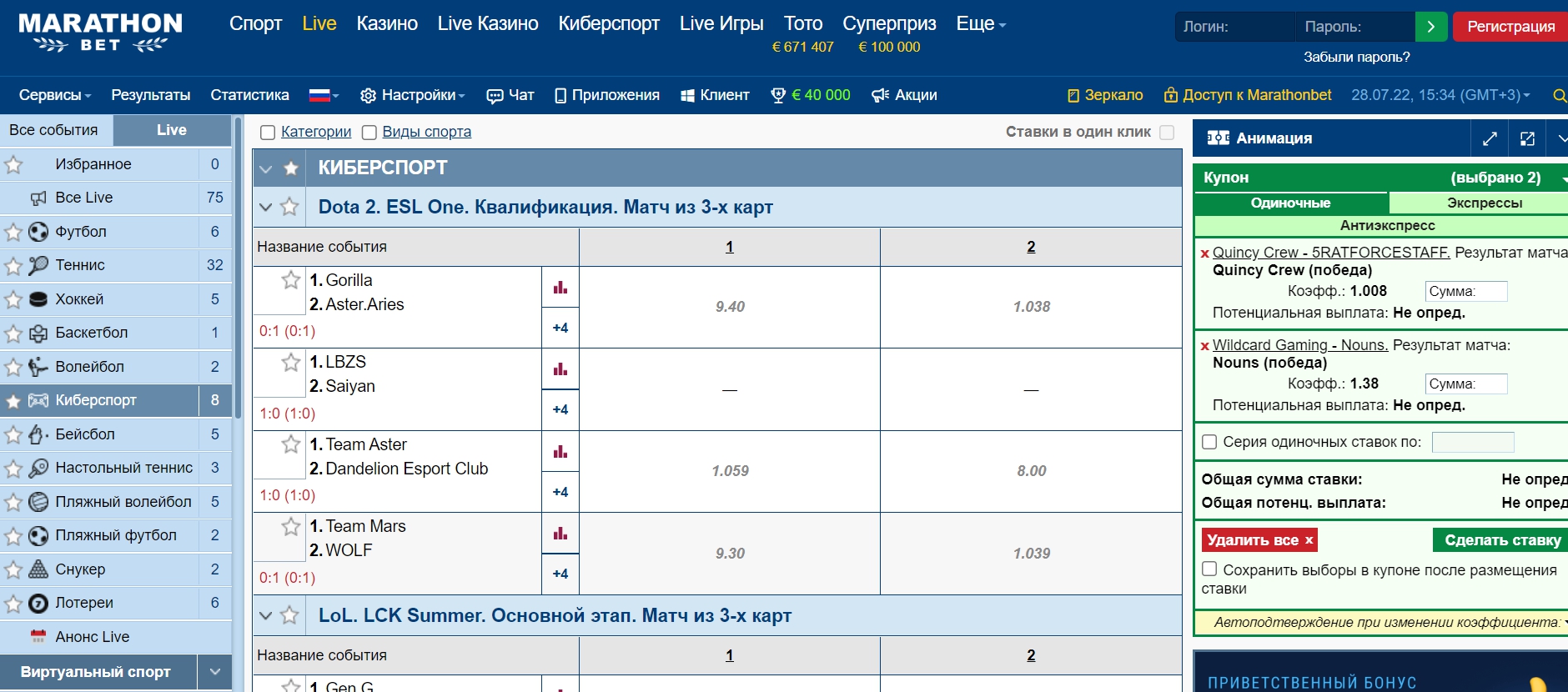Toggle the Ставки в один клик checkbox

(1167, 133)
